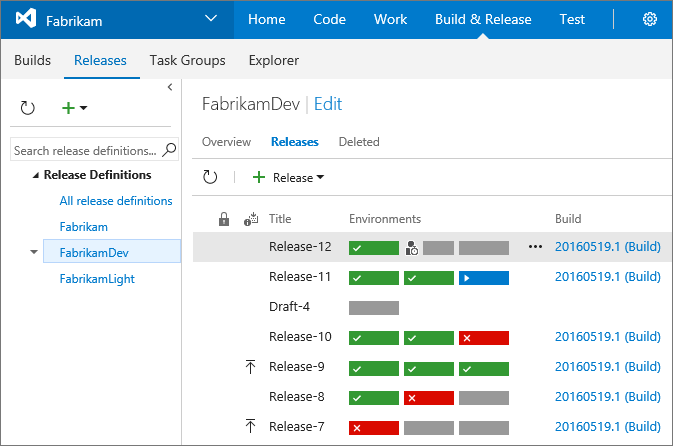Collapse the left sidebar panel
673x446 pixels.
(170, 87)
